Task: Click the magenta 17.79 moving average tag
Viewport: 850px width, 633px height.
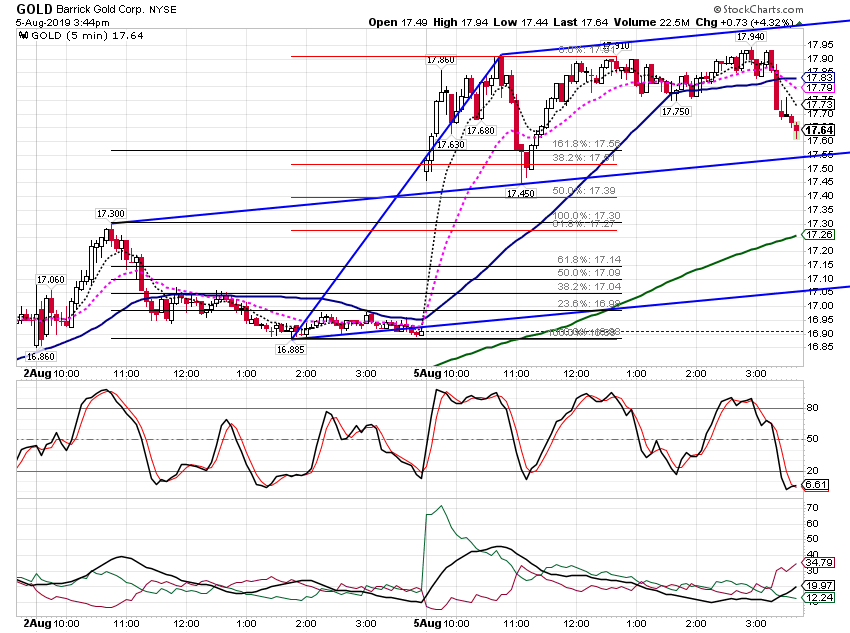Action: pyautogui.click(x=819, y=88)
